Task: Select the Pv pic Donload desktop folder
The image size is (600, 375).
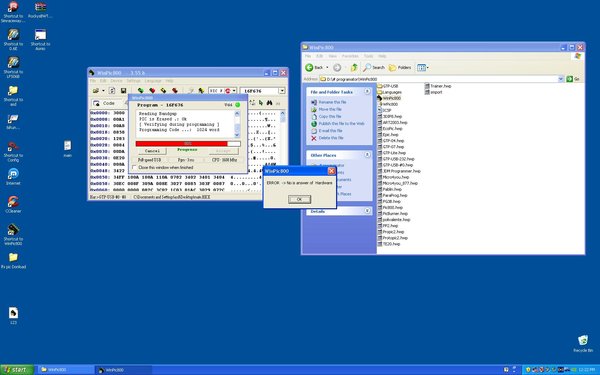Action: point(13,260)
